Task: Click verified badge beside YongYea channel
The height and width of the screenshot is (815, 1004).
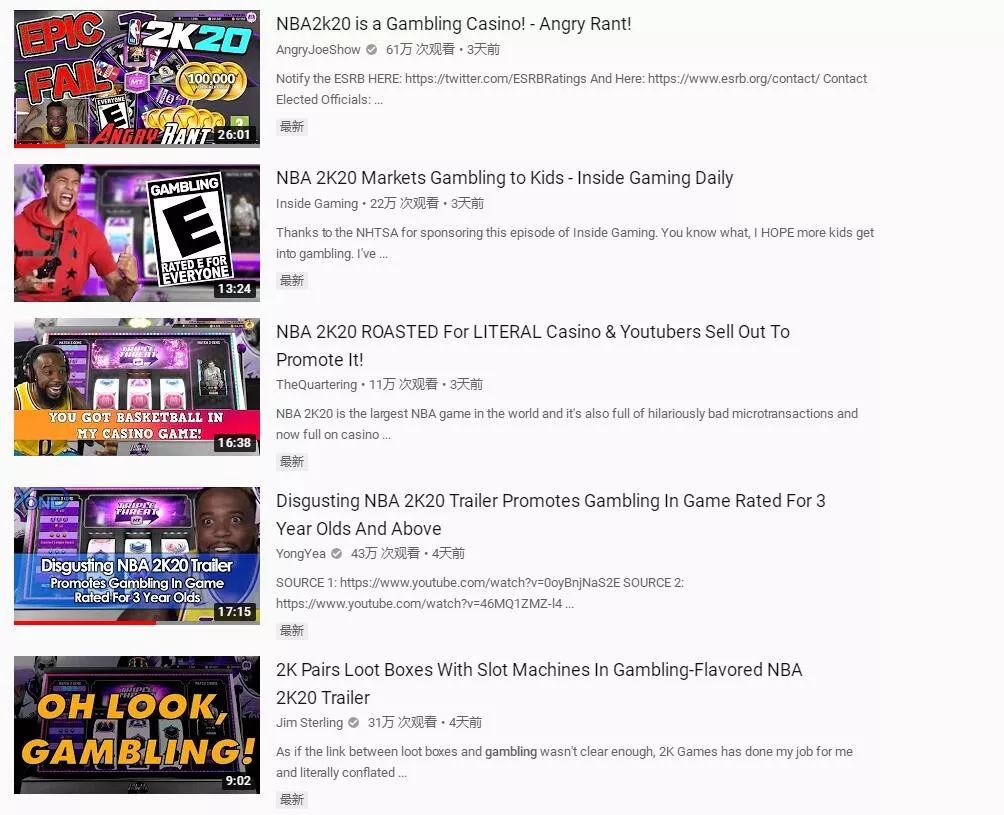Action: click(x=337, y=553)
